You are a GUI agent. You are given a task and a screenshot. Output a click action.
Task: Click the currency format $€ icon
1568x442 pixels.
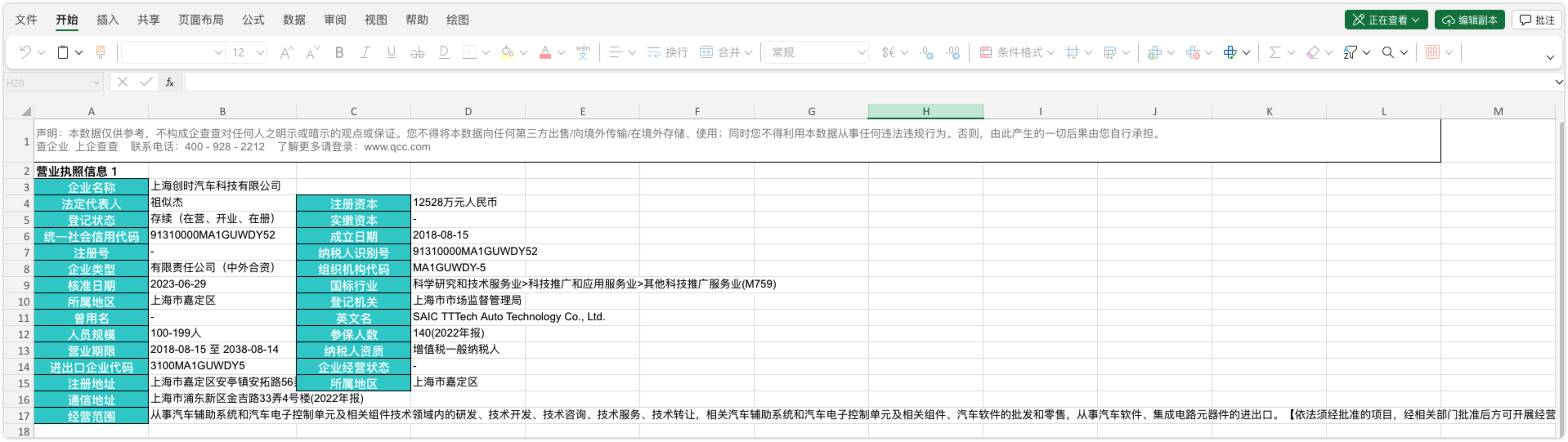point(889,52)
